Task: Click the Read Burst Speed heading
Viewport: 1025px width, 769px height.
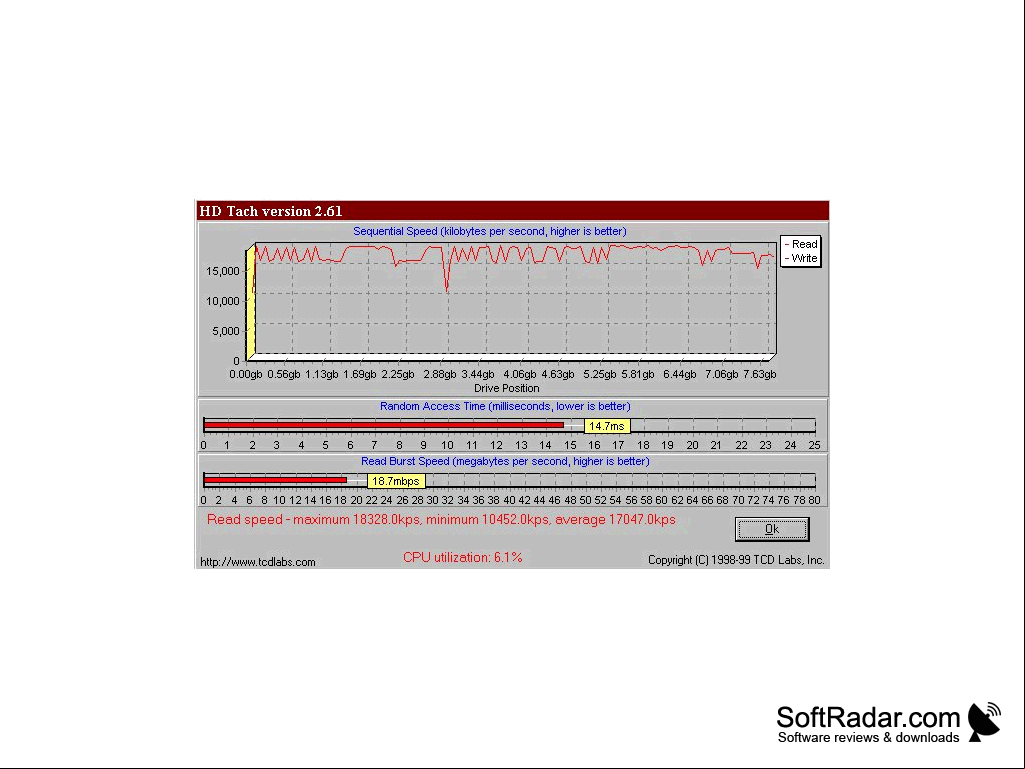Action: point(505,461)
